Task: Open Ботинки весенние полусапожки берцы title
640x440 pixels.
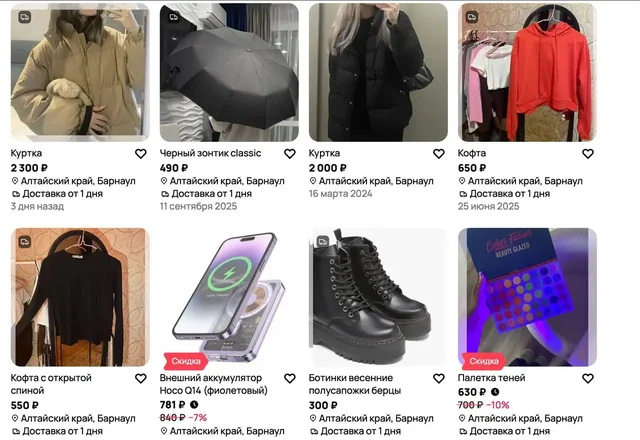Action: click(355, 384)
